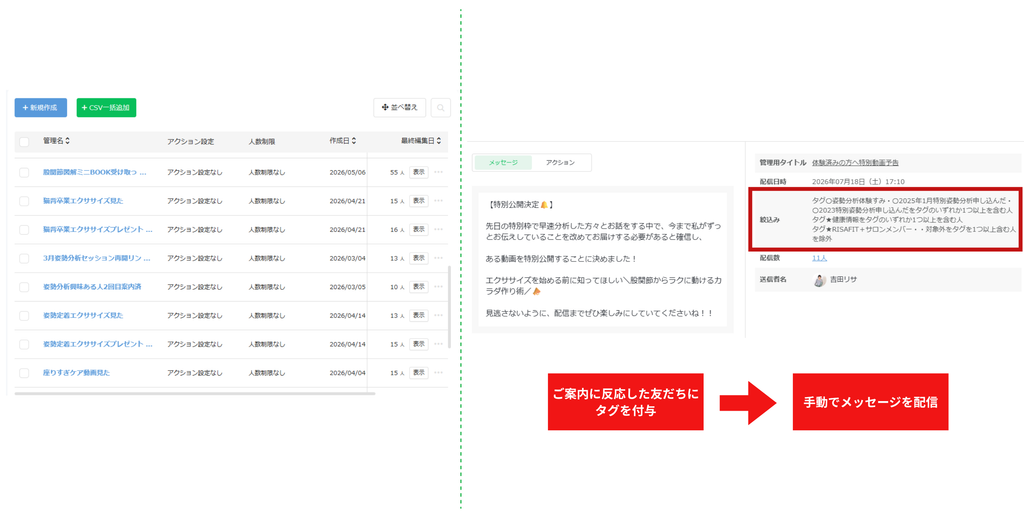Click the 2026/04/04 creation date cell

[x=347, y=373]
